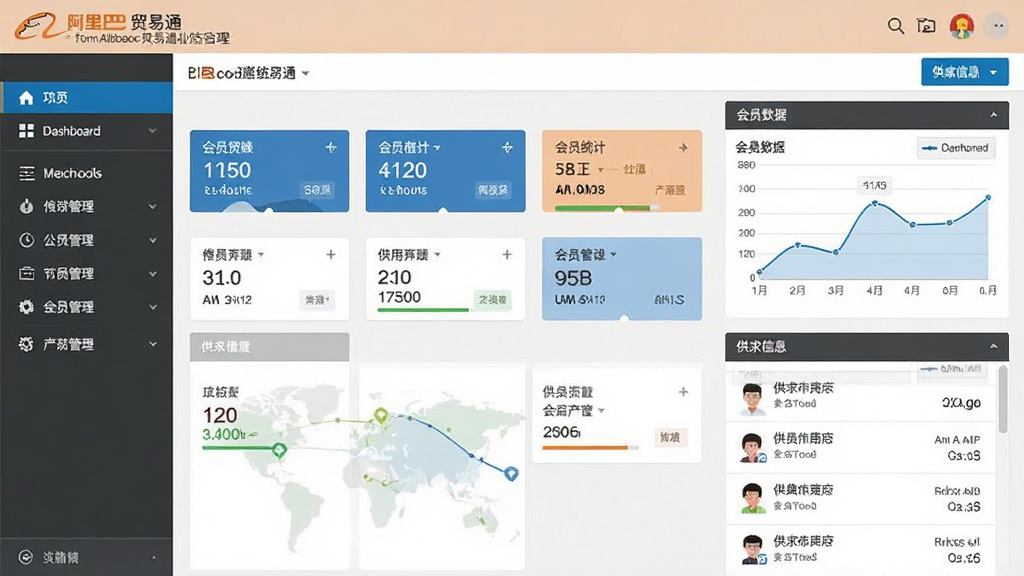Open dropdown on the 210 card title
Image resolution: width=1024 pixels, height=576 pixels.
pos(438,255)
